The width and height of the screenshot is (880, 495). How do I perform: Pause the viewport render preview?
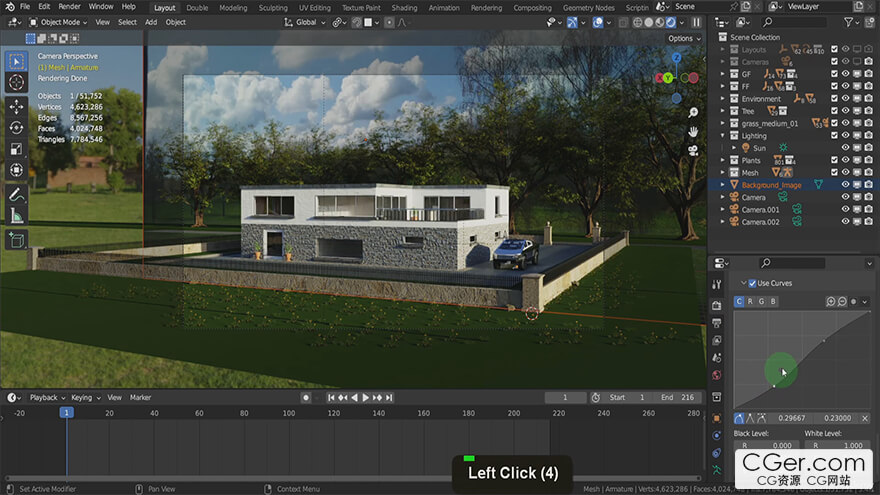[x=696, y=22]
